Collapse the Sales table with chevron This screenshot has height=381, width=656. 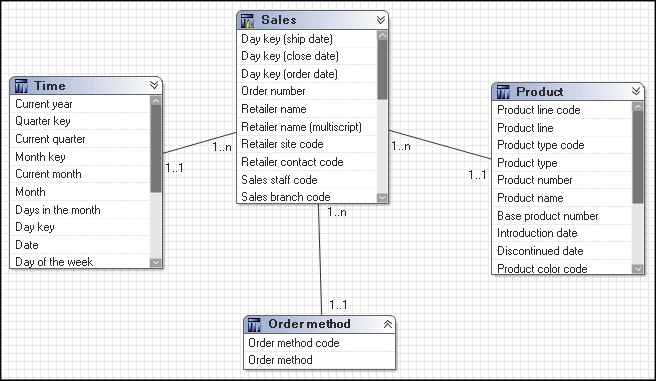click(x=381, y=20)
